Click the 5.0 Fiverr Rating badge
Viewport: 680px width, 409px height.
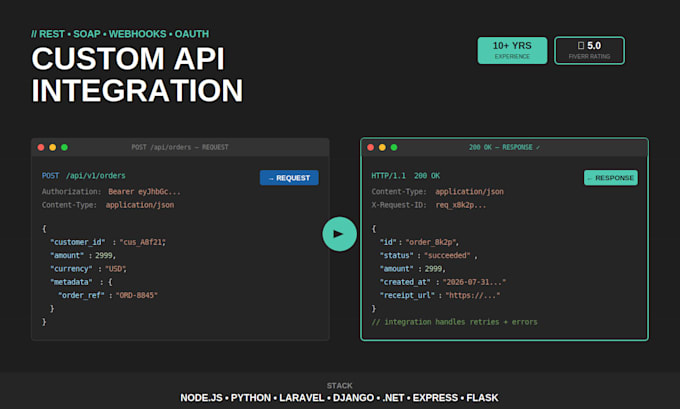click(589, 50)
